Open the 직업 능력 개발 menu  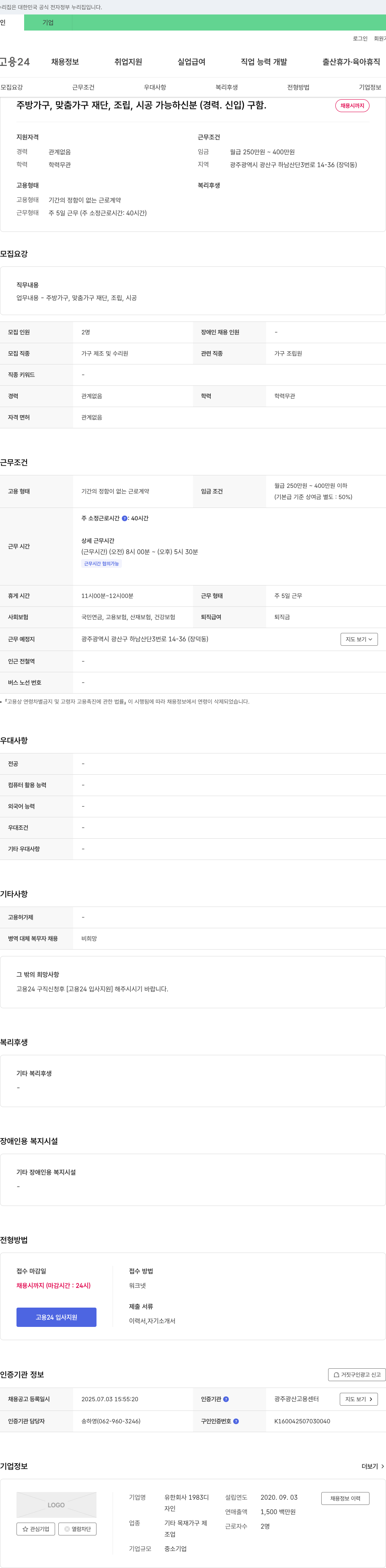click(264, 61)
